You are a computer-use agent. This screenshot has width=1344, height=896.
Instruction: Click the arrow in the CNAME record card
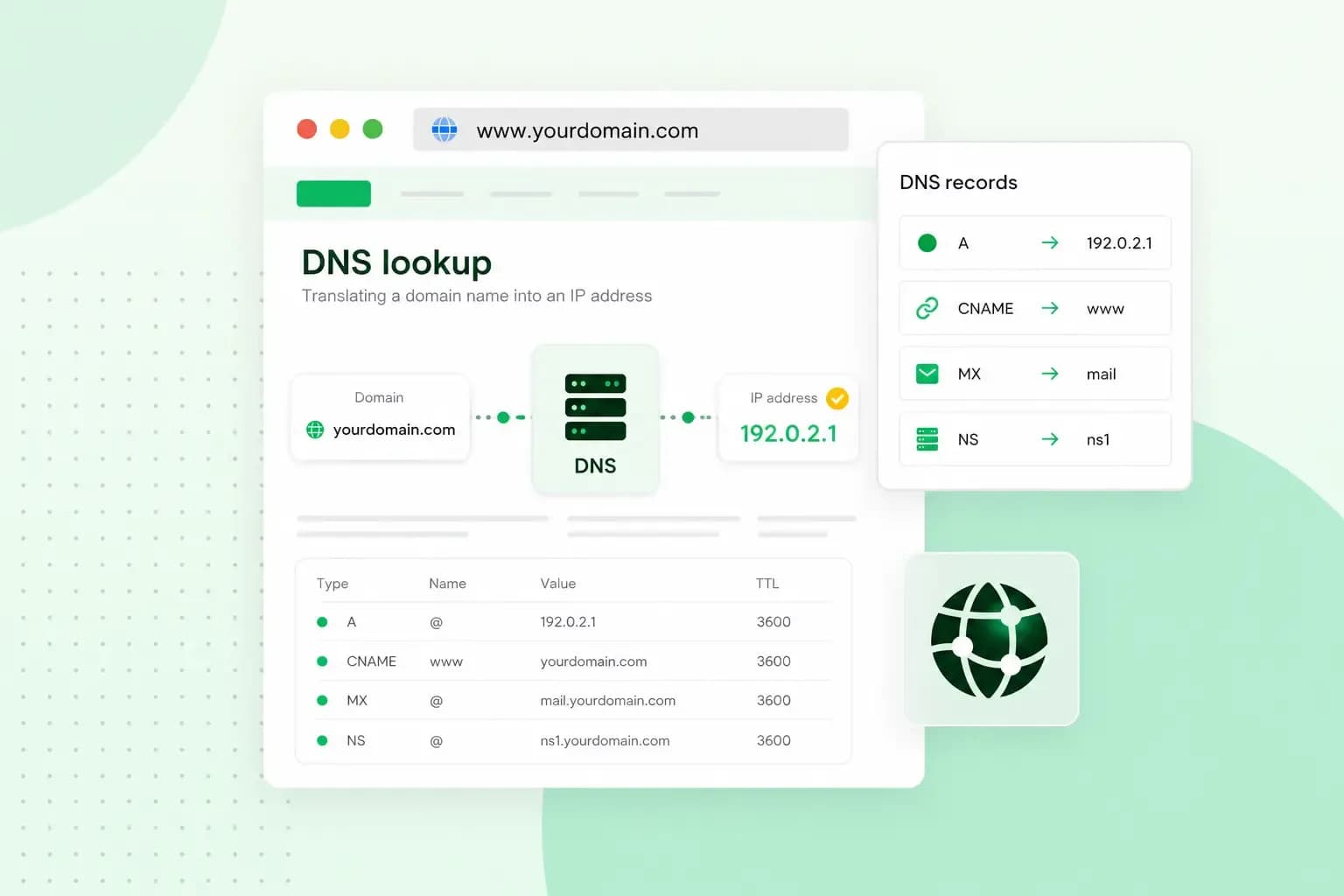(x=1050, y=308)
